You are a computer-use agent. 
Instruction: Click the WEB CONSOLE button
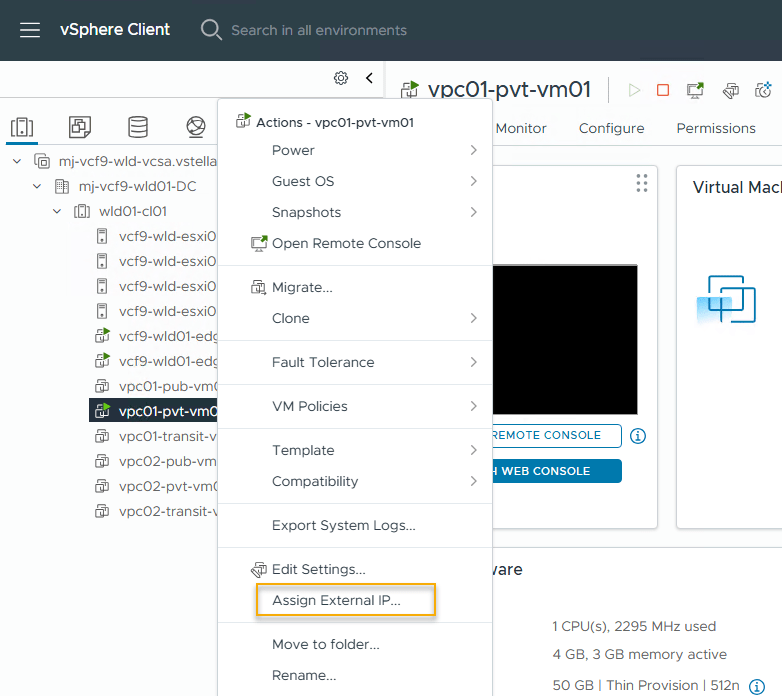[557, 471]
